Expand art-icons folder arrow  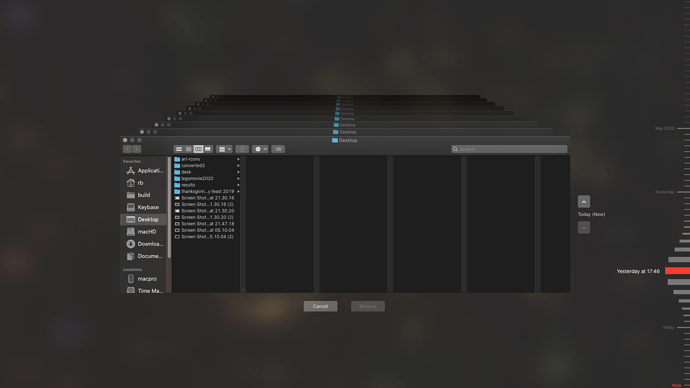pyautogui.click(x=239, y=159)
